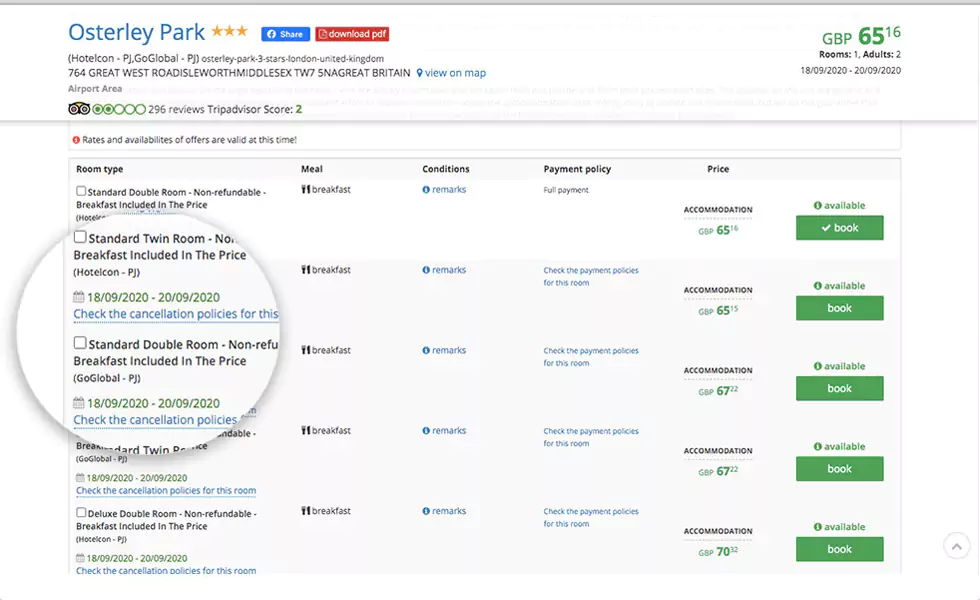Tick the Deluxe Double Room checkbox
980x600 pixels.
pyautogui.click(x=81, y=512)
